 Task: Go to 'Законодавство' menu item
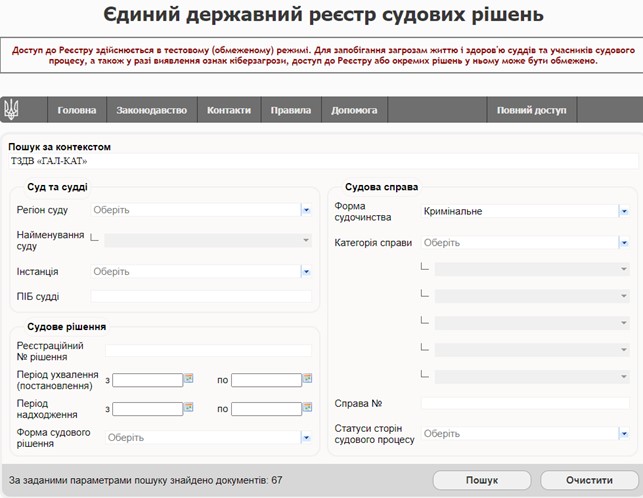[x=151, y=110]
